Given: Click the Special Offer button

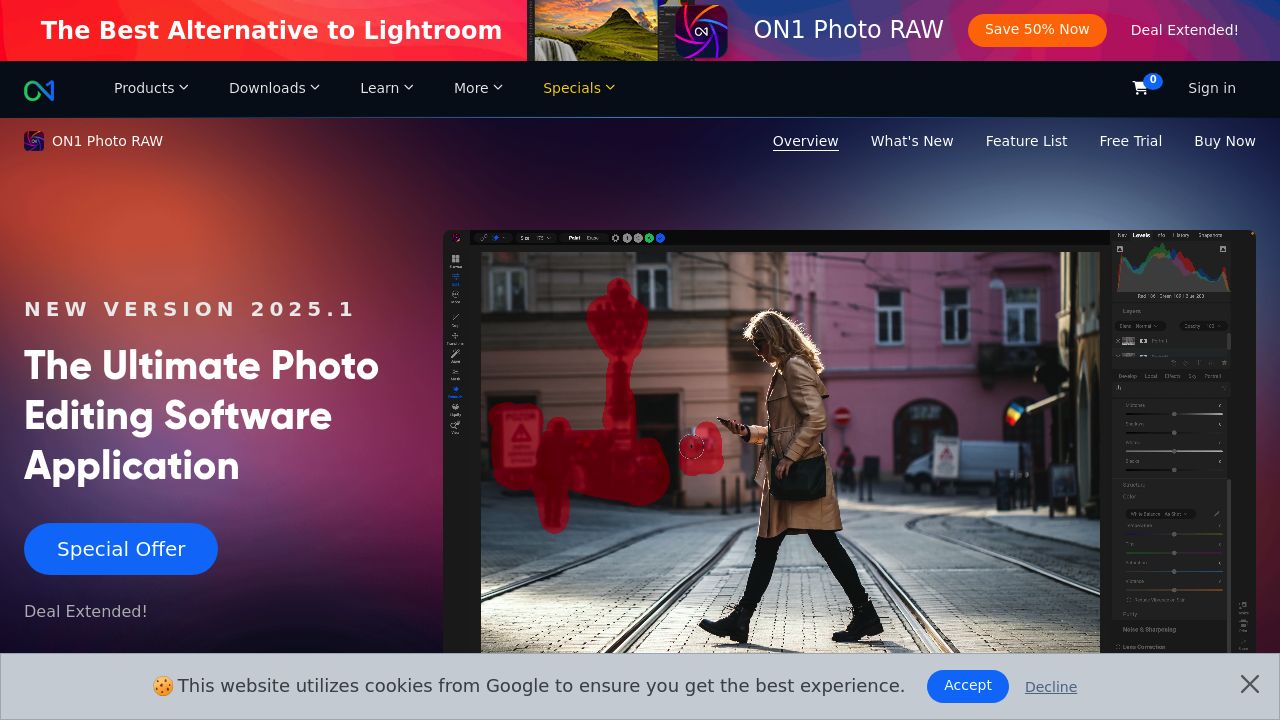Looking at the screenshot, I should [121, 549].
